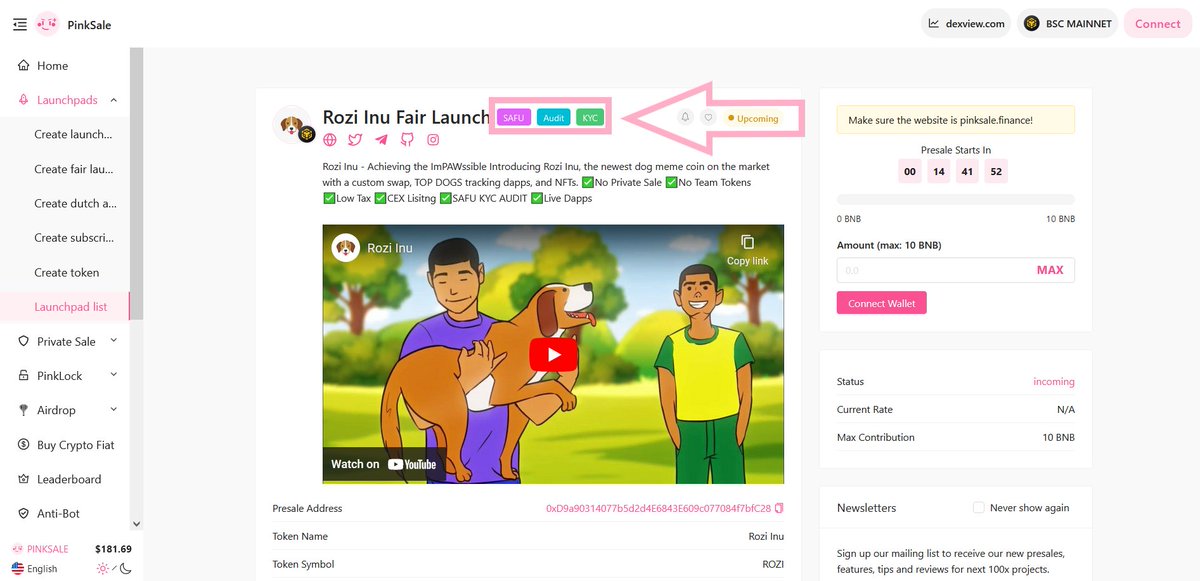This screenshot has width=1200, height=581.
Task: Expand the Private Sale menu
Action: [63, 340]
